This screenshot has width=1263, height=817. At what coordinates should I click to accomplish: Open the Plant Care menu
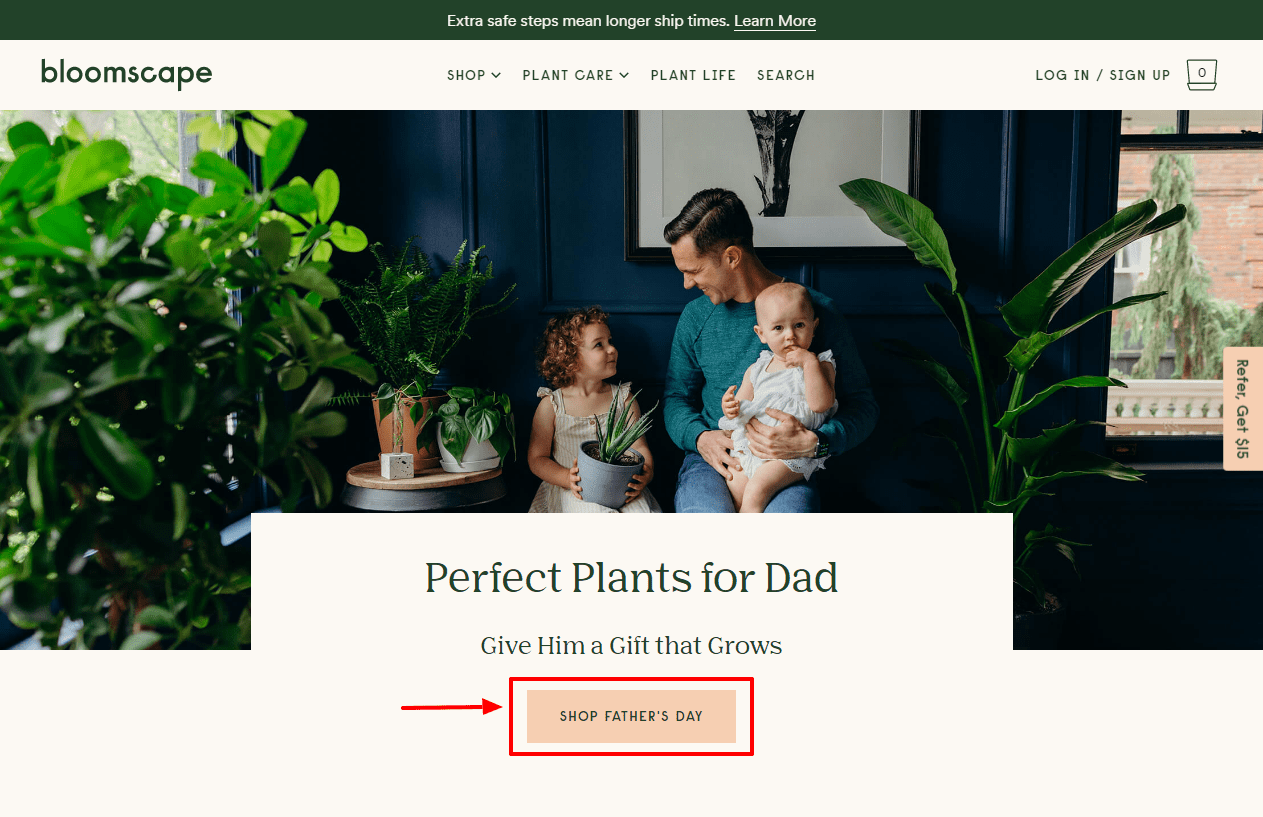(x=576, y=75)
